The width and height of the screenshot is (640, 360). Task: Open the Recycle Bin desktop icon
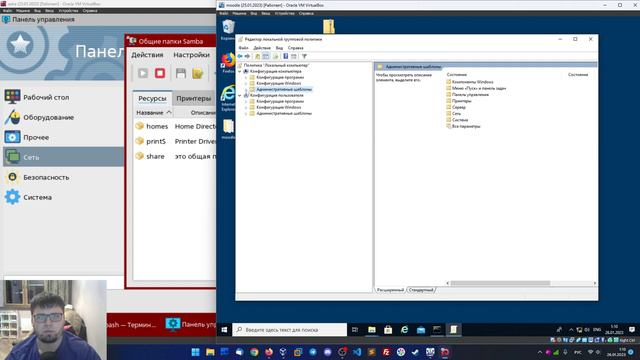(x=228, y=30)
